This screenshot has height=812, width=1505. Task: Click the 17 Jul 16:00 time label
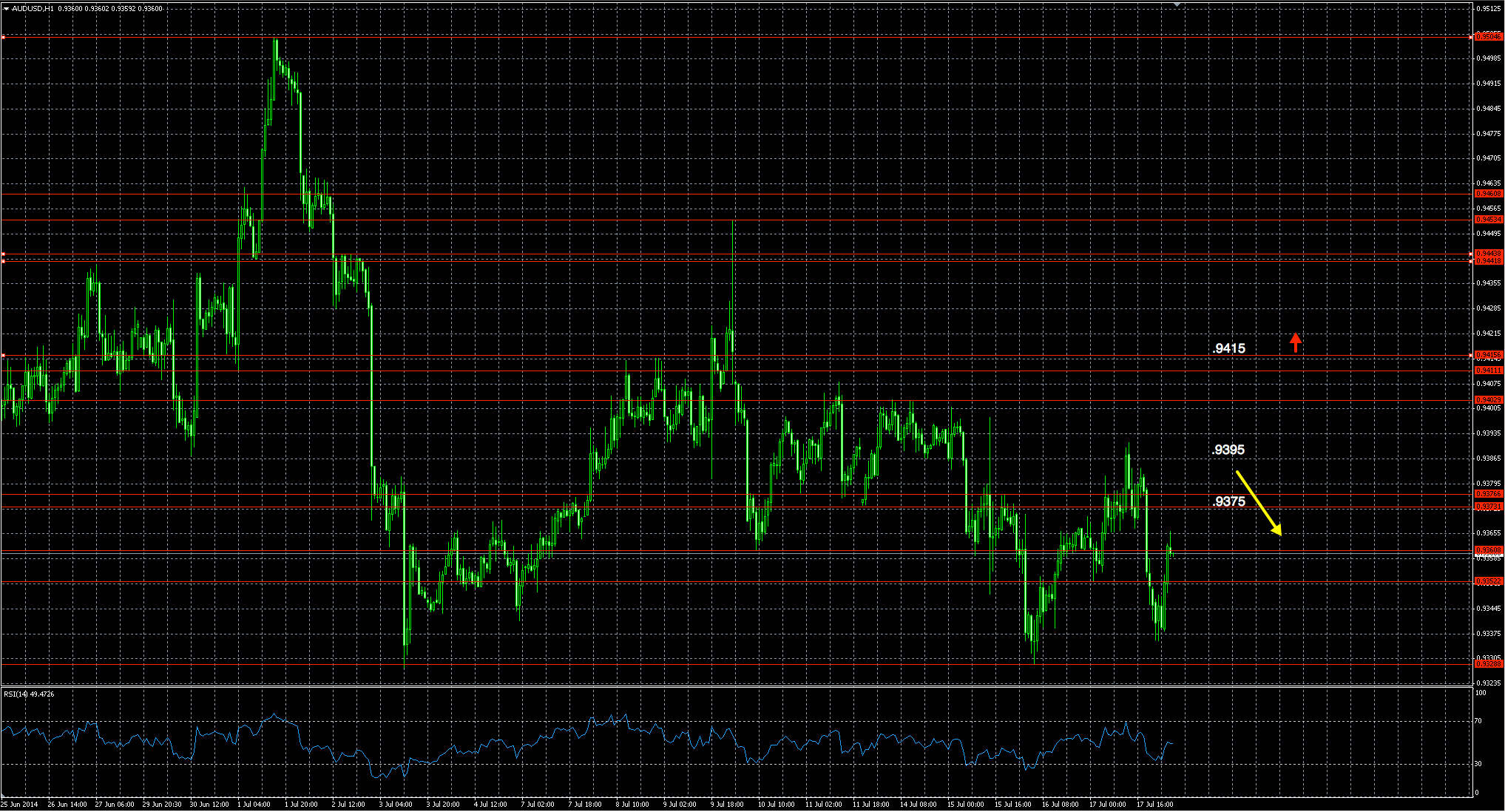pyautogui.click(x=1154, y=804)
